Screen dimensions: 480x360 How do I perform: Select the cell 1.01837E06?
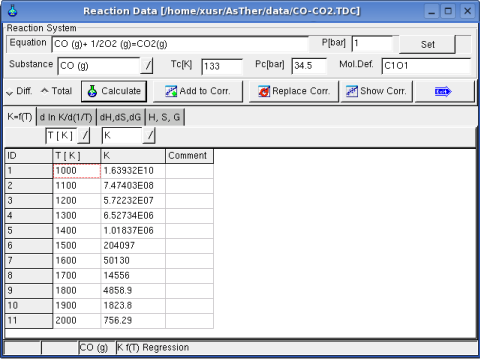[133, 231]
